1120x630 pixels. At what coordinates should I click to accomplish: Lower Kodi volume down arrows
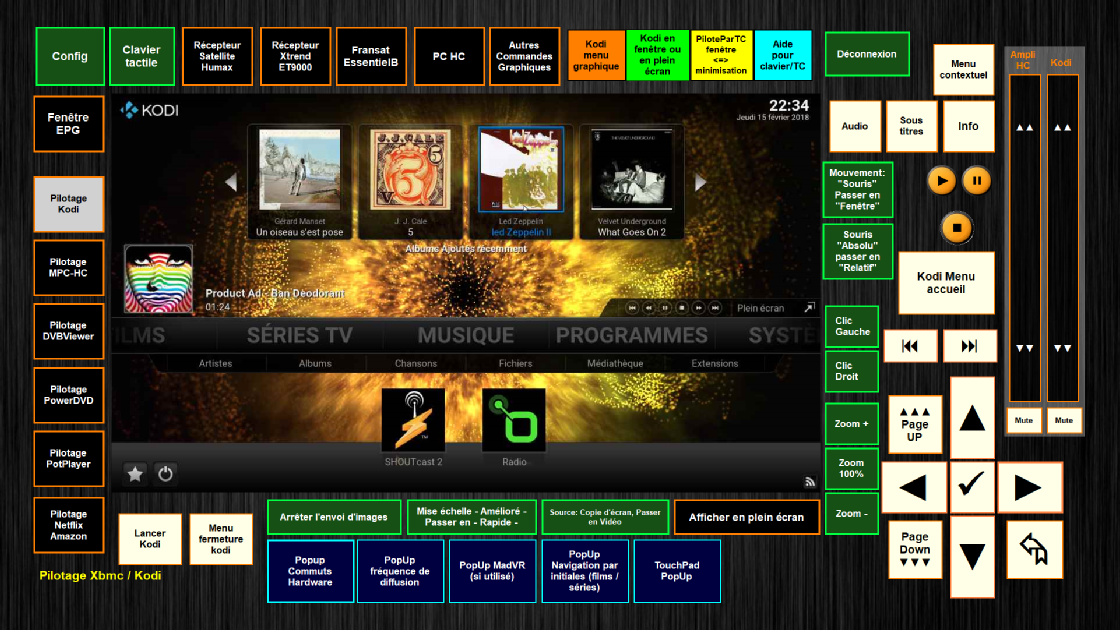[x=1063, y=348]
